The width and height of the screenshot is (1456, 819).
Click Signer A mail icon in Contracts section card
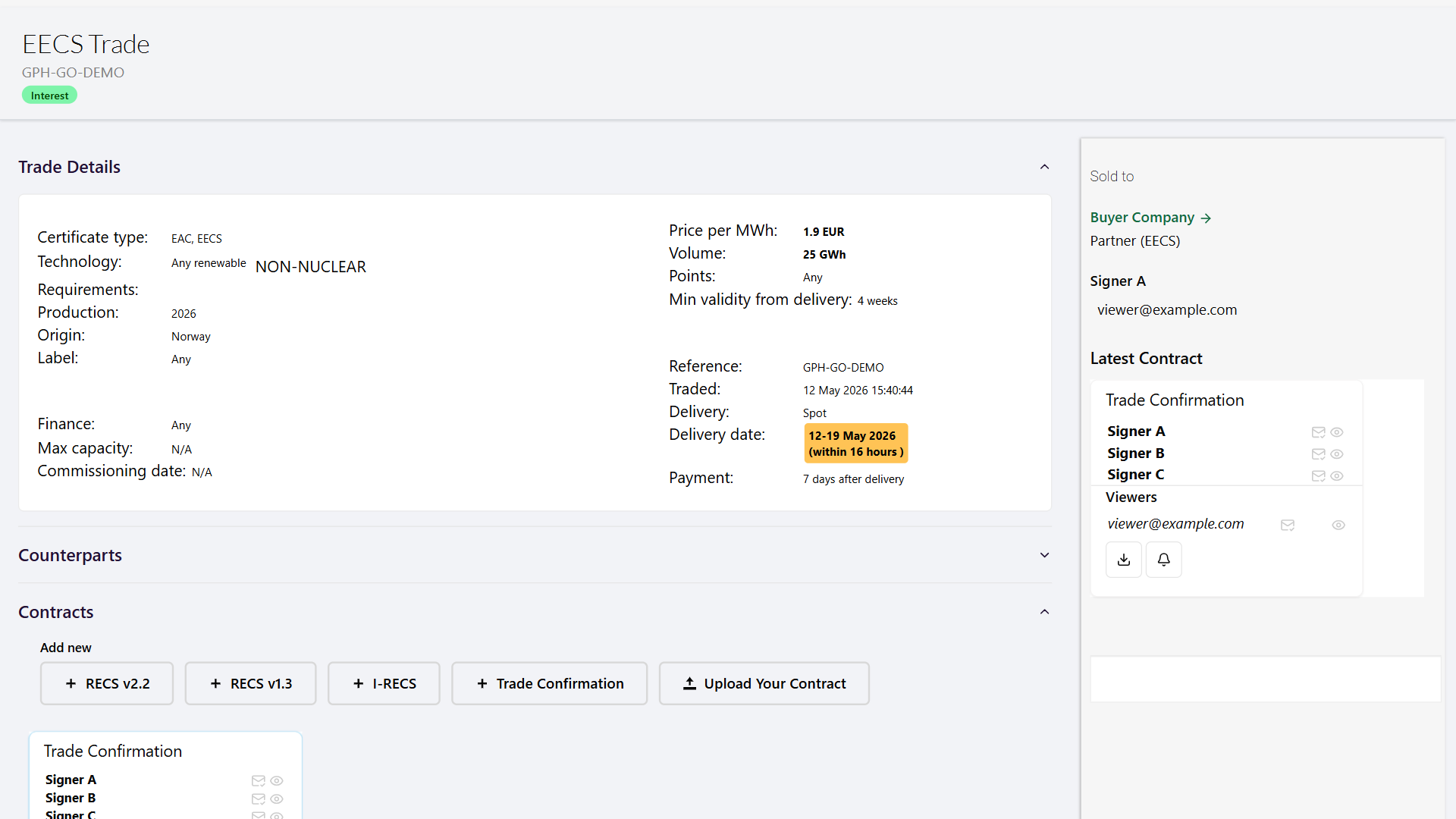click(x=258, y=781)
